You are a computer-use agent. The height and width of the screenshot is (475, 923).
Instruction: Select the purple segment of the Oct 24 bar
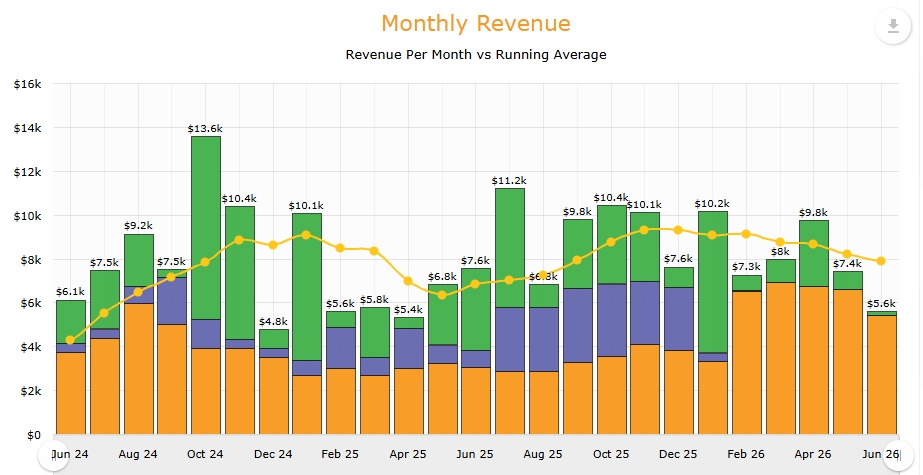[x=206, y=334]
